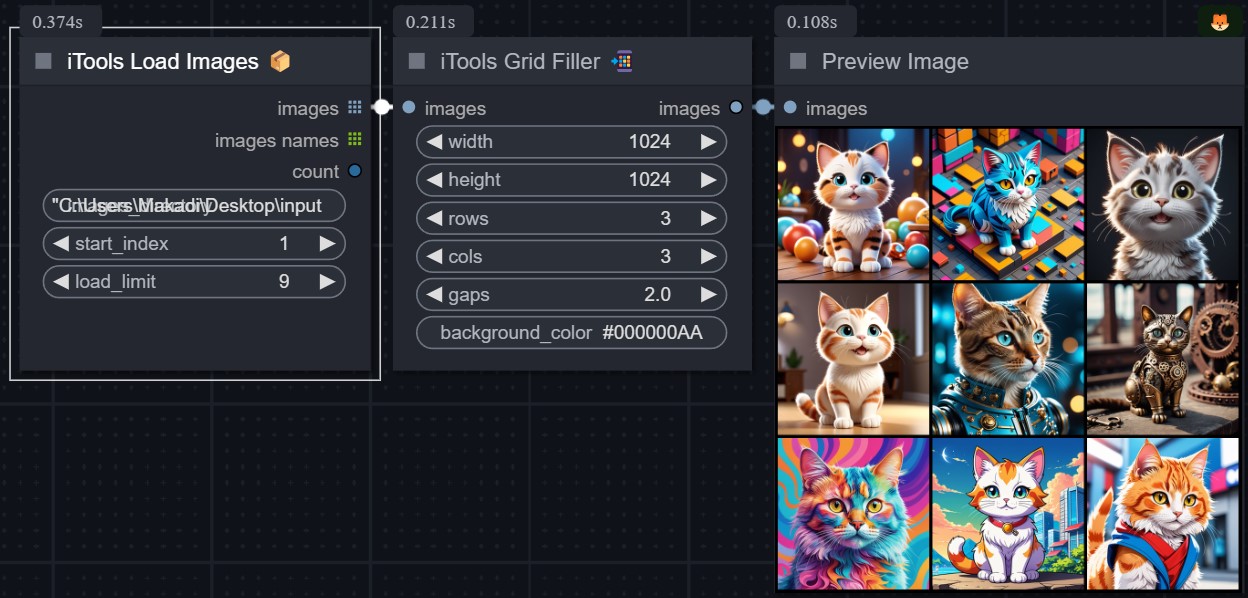
Task: Decrease gaps with left arrow
Action: coord(434,295)
